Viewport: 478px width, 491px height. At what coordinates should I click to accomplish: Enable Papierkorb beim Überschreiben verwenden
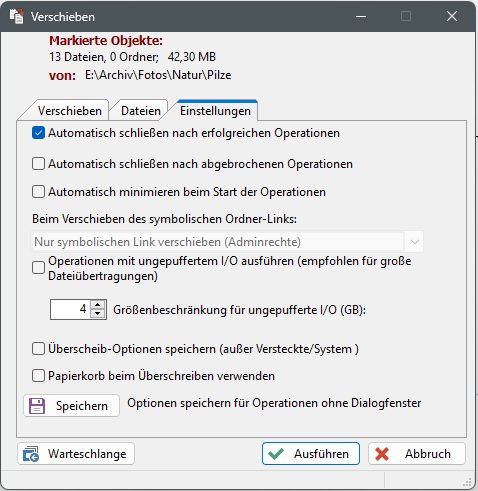[38, 376]
